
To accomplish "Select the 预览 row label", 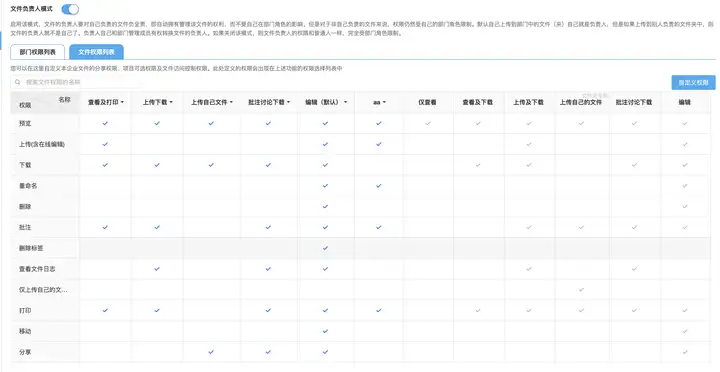I will 25,124.
